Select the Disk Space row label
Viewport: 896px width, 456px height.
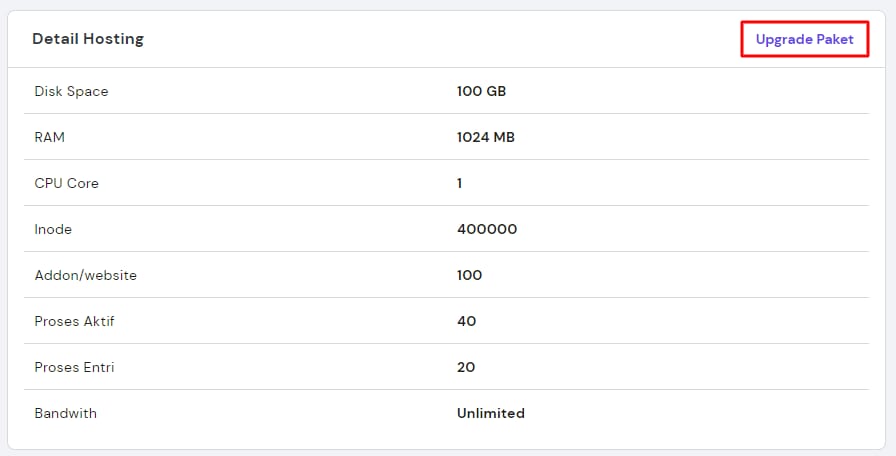[x=71, y=91]
